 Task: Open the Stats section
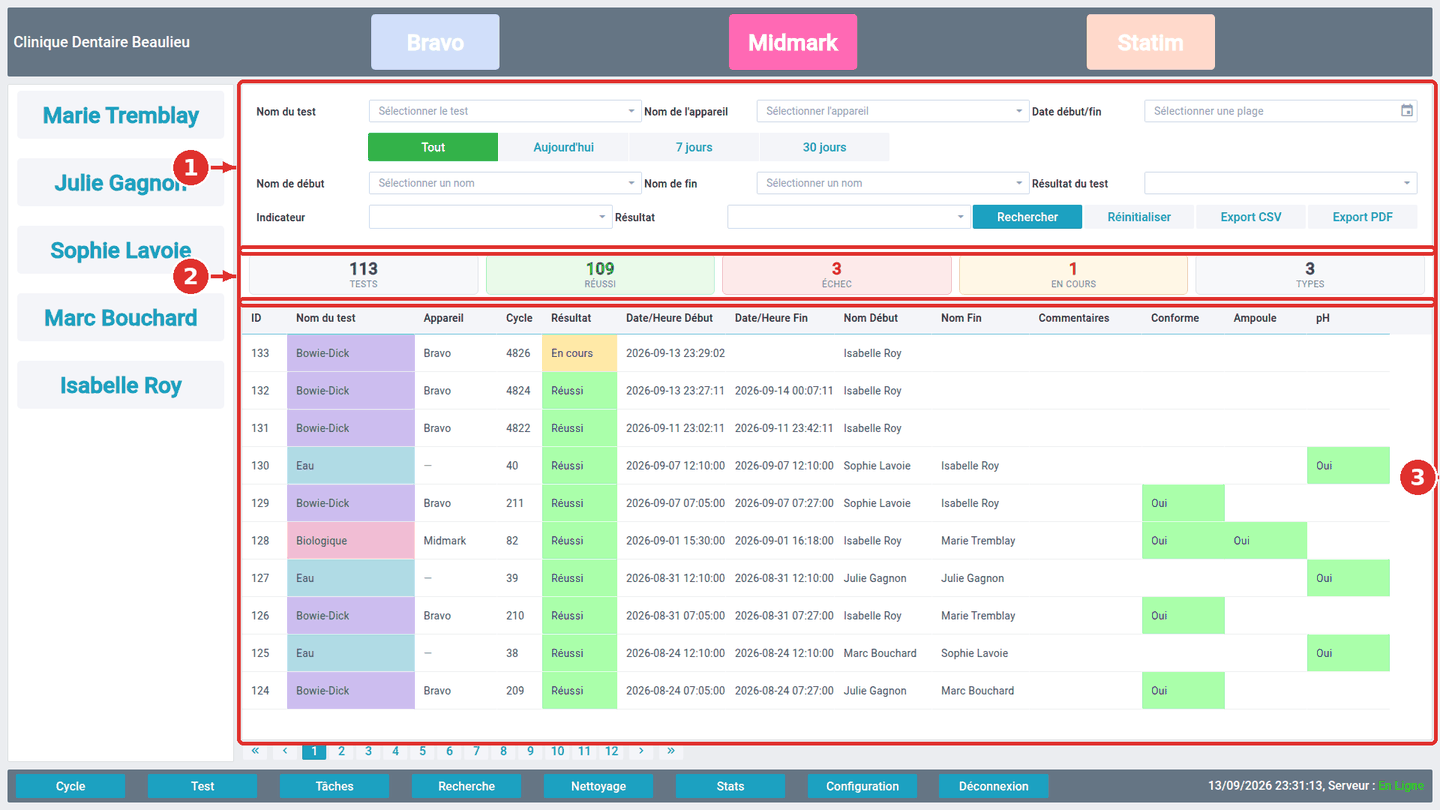[731, 786]
